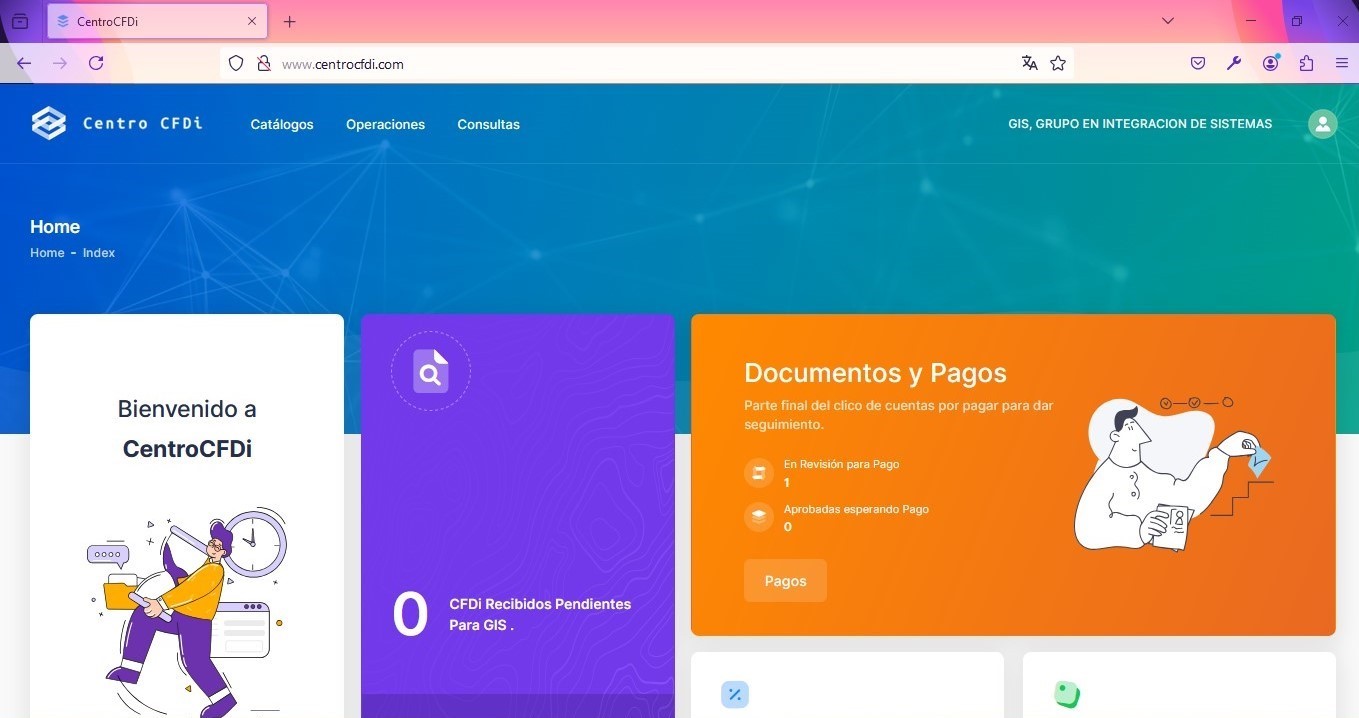
Task: Click the Aprobadas esperando Pago stack icon
Action: point(759,517)
